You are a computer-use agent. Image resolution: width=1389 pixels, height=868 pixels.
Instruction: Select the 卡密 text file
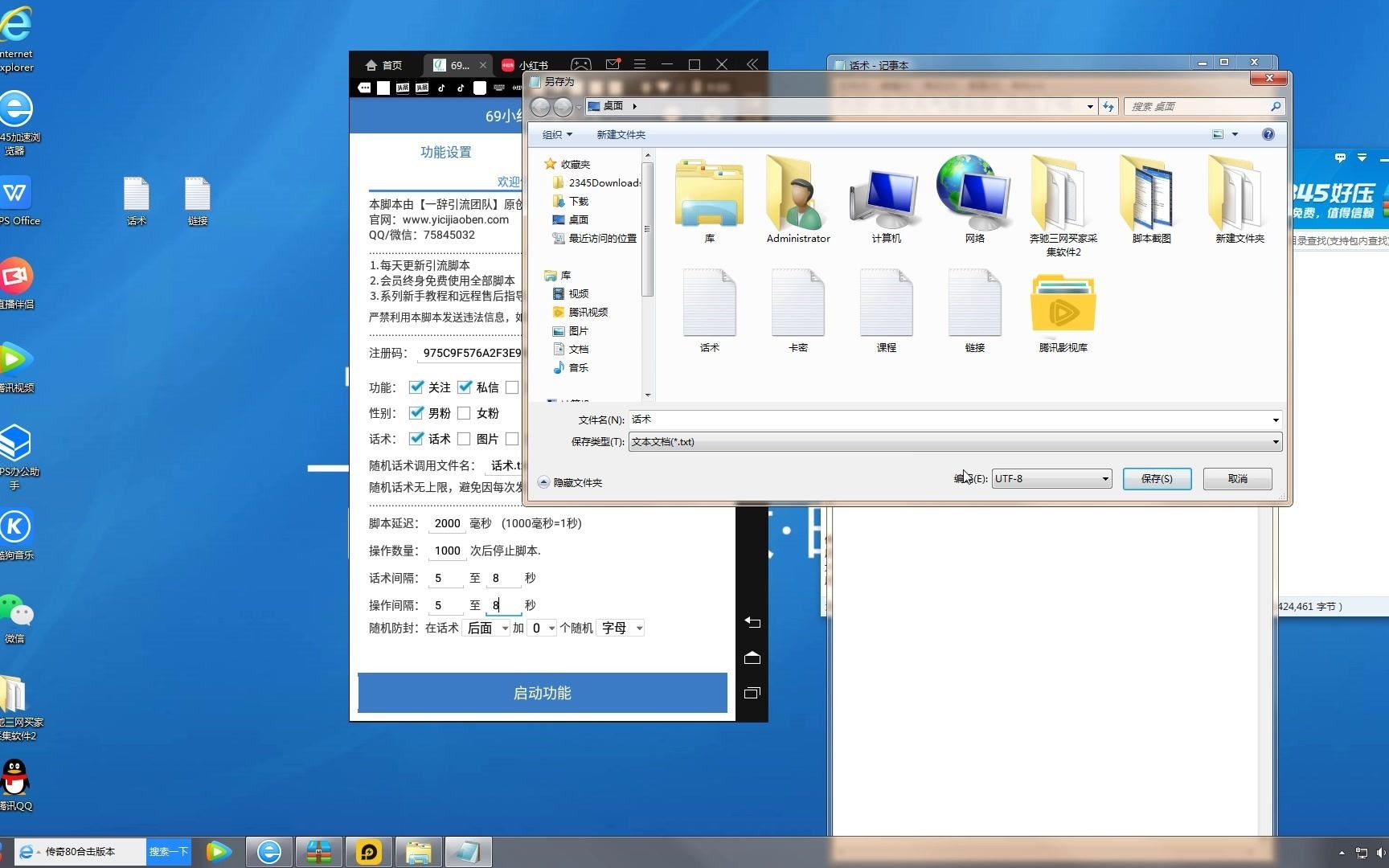(x=798, y=312)
